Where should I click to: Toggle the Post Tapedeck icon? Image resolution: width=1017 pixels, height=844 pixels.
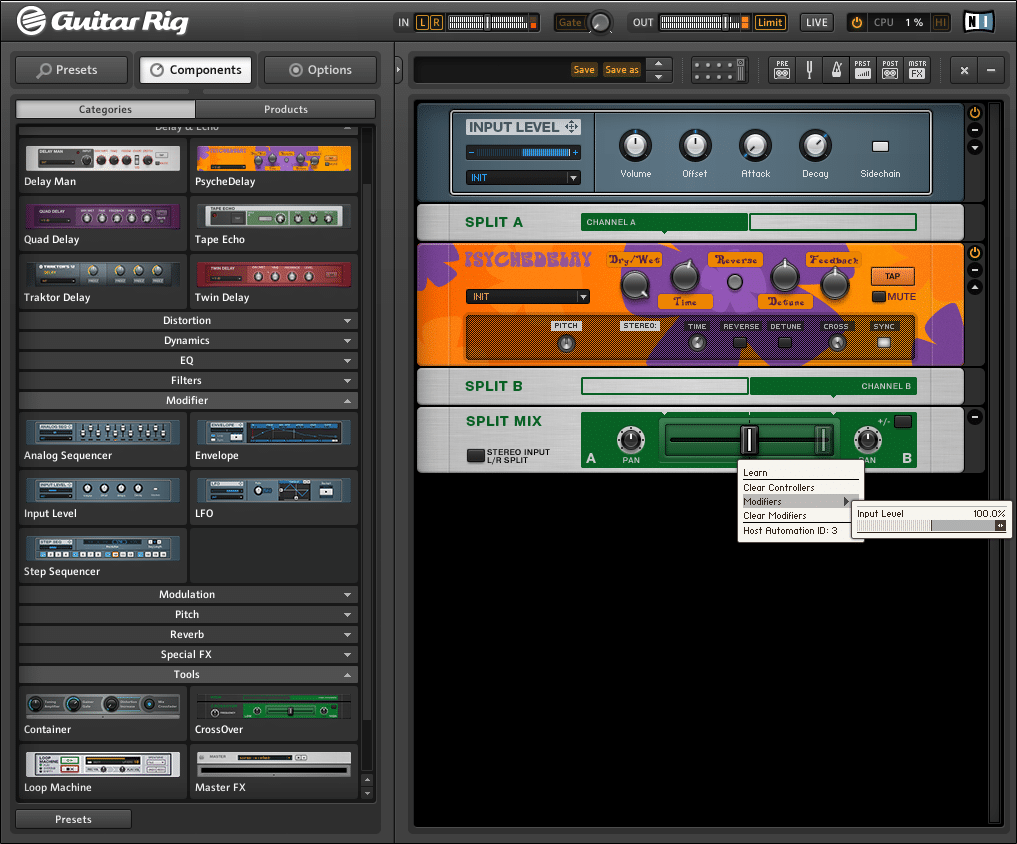click(890, 69)
